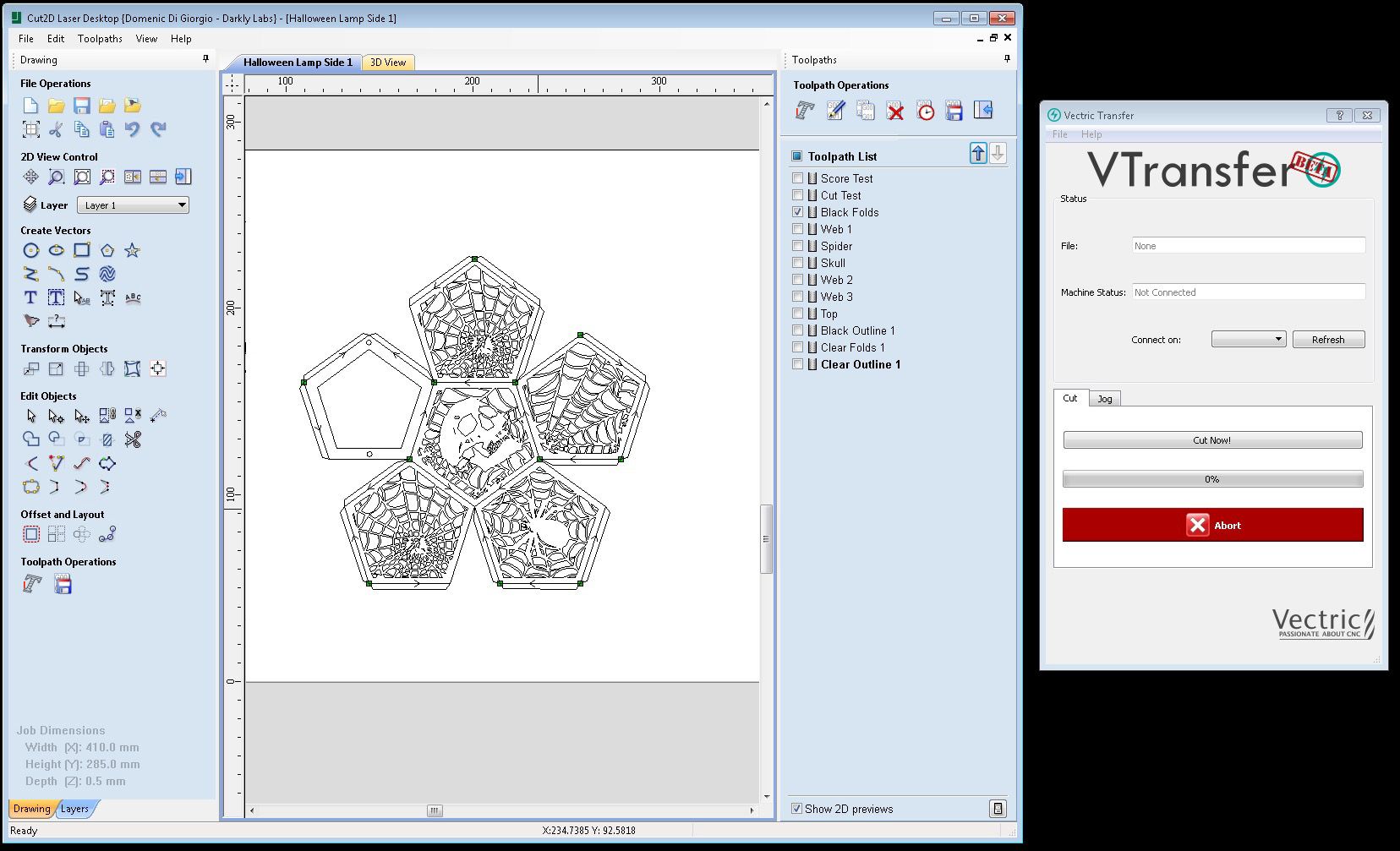Toggle the Toolpath List master checkbox
This screenshot has width=1400, height=851.
pos(796,156)
